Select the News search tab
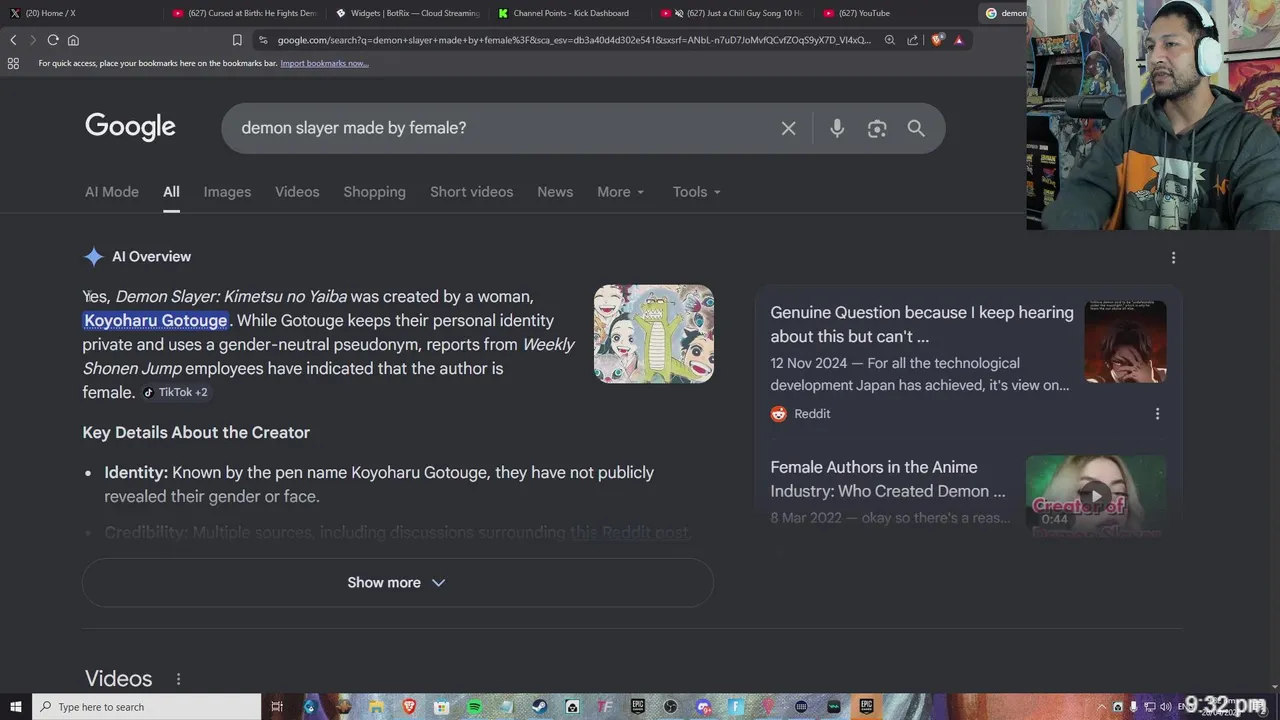 [555, 192]
